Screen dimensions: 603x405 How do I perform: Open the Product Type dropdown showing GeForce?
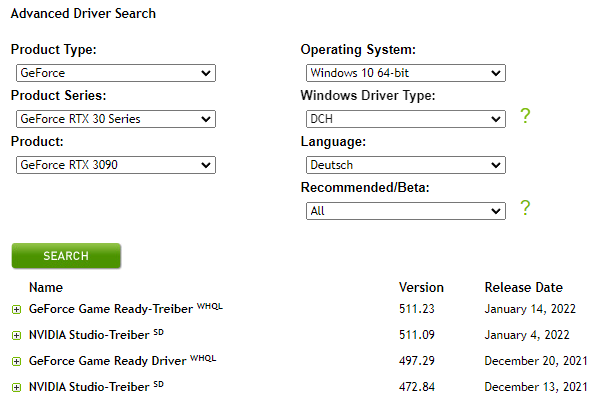pos(116,73)
